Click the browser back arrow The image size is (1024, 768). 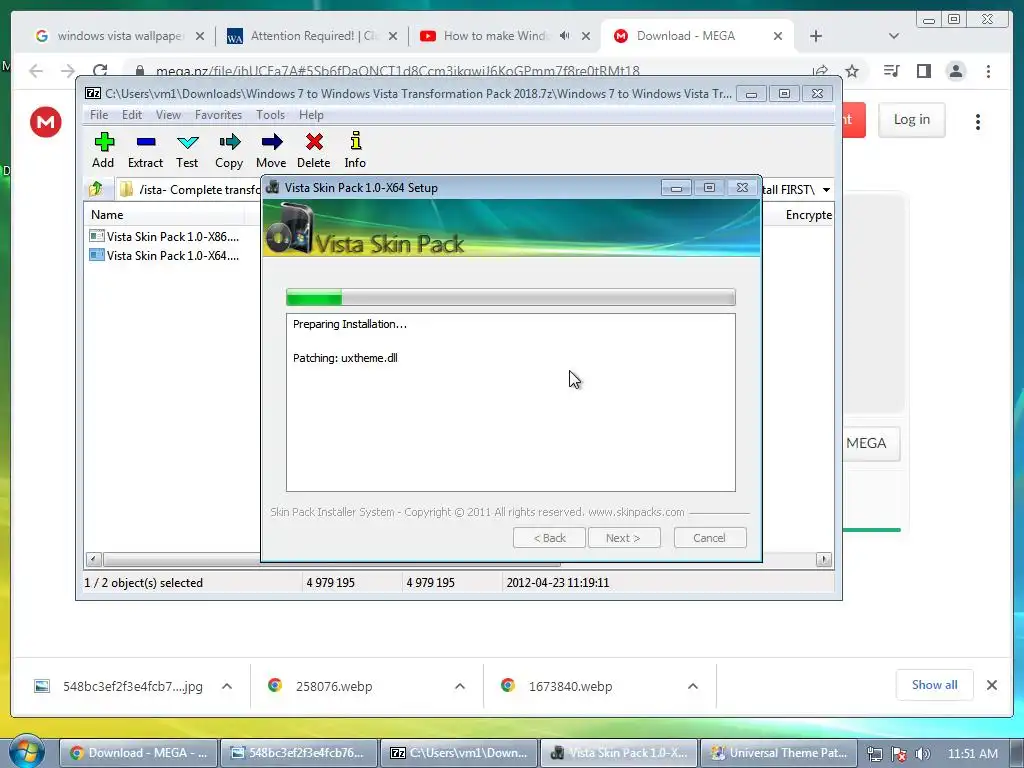coord(36,71)
